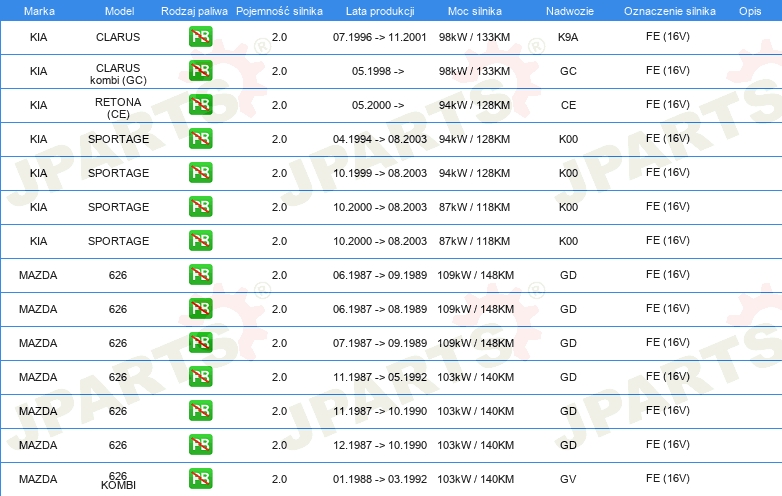Click the GV body code cell
This screenshot has width=782, height=496.
[x=568, y=479]
